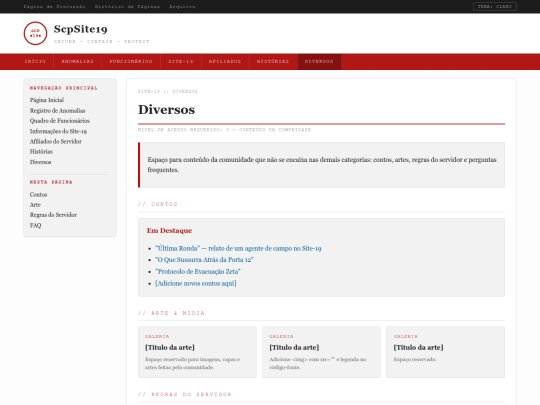Click the gallery card mentioning <img> com src

pos(321,352)
